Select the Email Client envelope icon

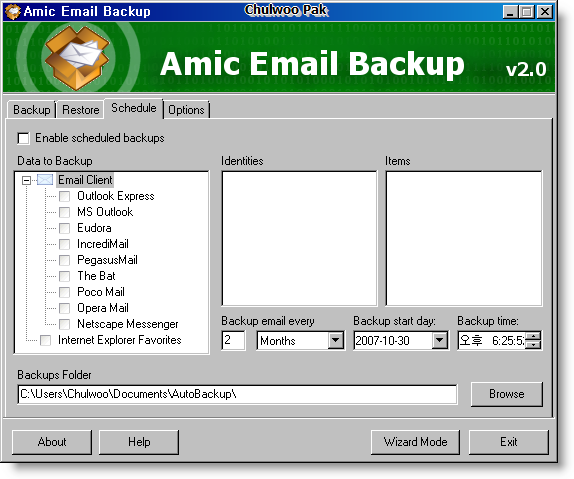[x=45, y=180]
